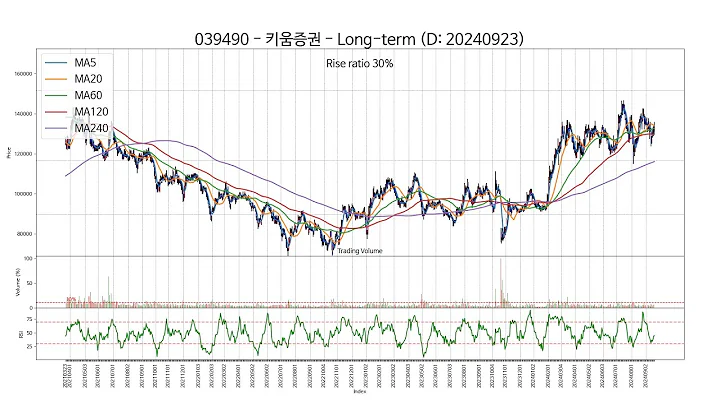
Task: Click the orange MA20 legend line swatch
Action: click(x=56, y=79)
